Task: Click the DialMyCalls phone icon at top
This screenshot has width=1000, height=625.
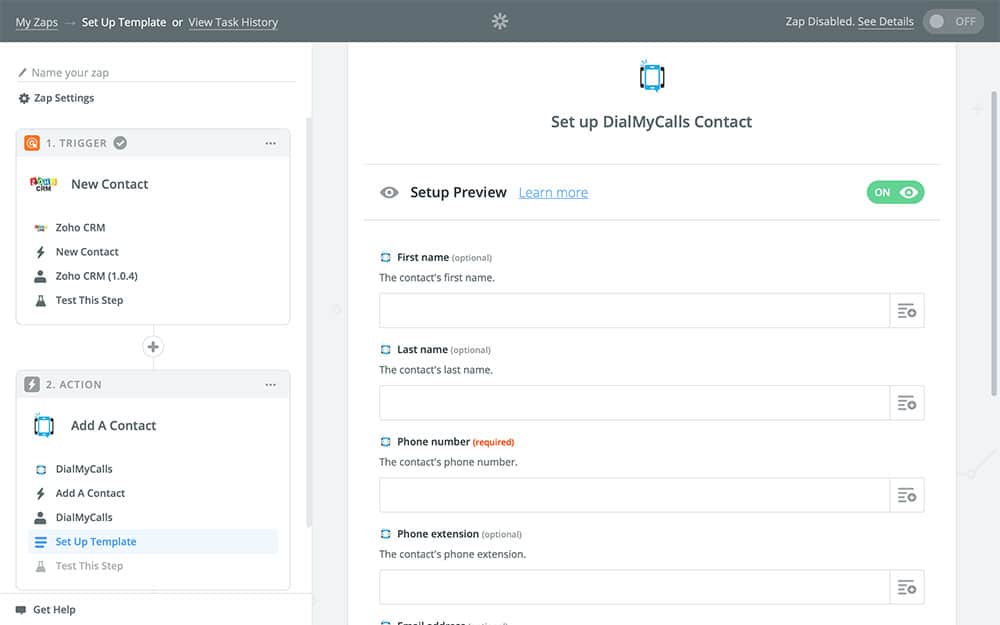Action: point(651,77)
